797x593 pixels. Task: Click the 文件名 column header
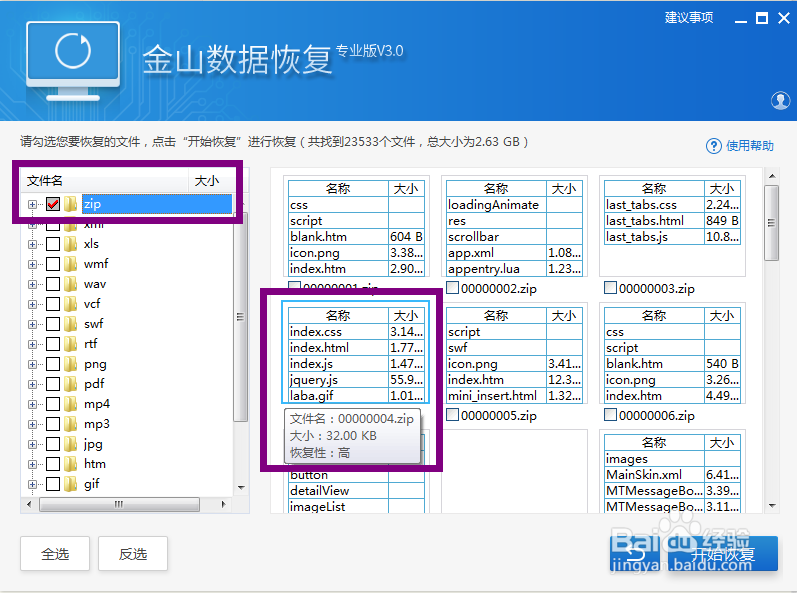tap(105, 180)
